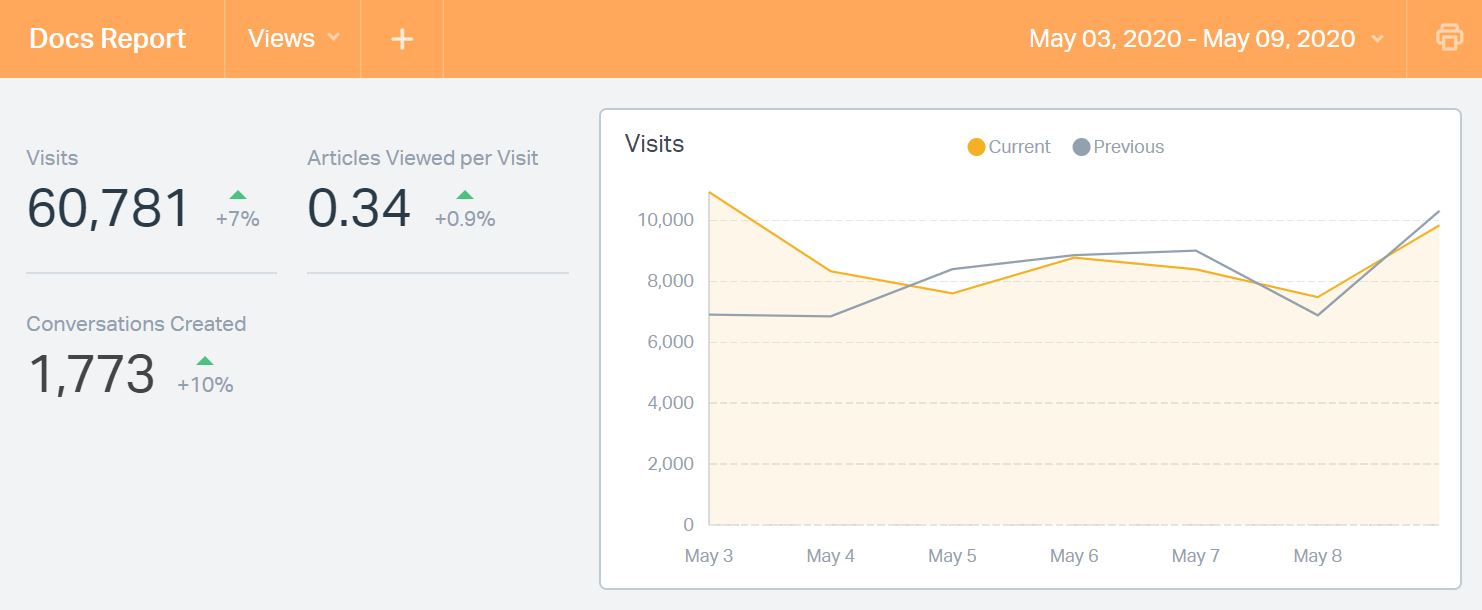Select the Articles Viewed per Visit value 0.34

(x=359, y=209)
